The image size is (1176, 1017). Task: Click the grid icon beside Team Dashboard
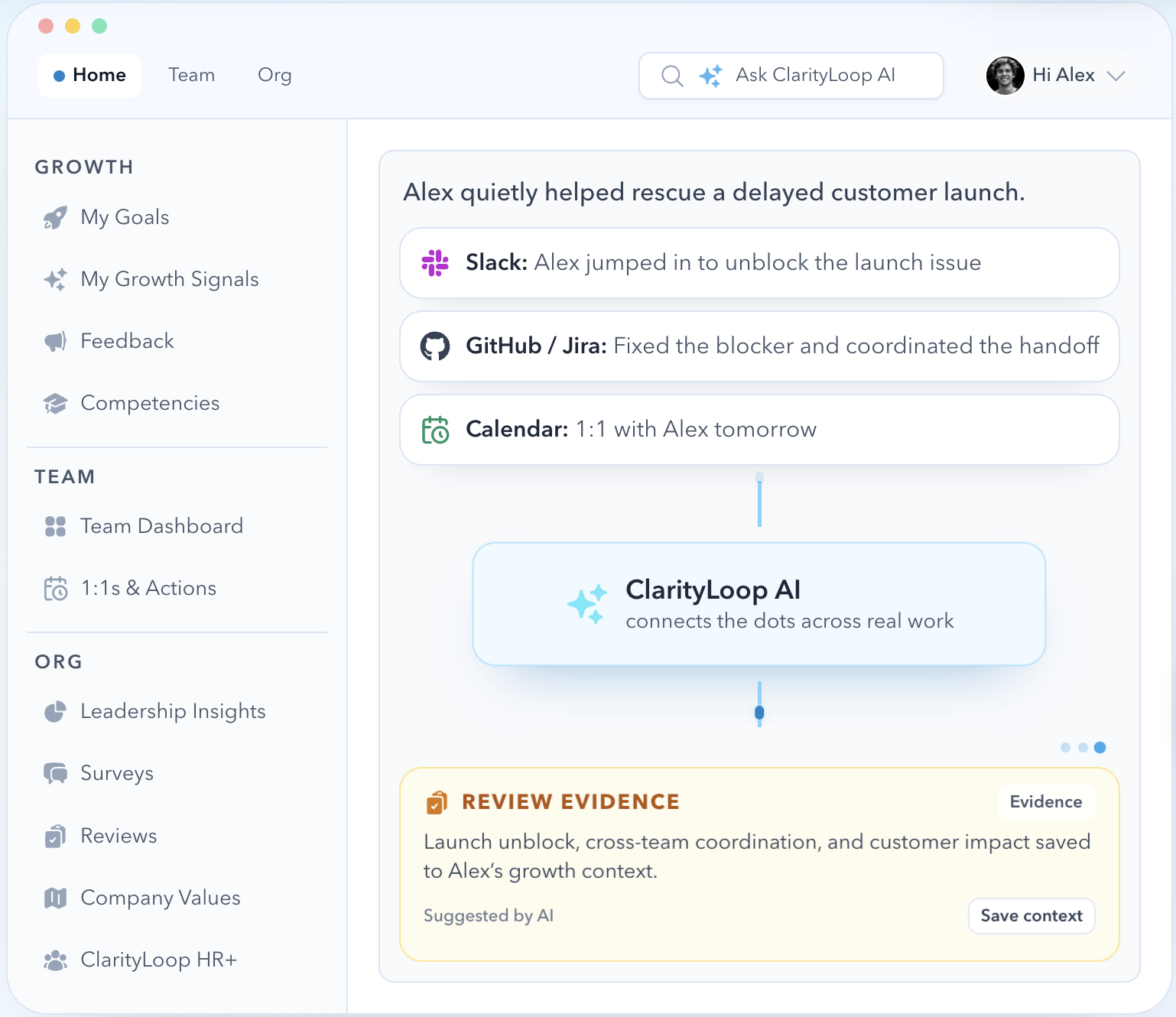(x=55, y=526)
